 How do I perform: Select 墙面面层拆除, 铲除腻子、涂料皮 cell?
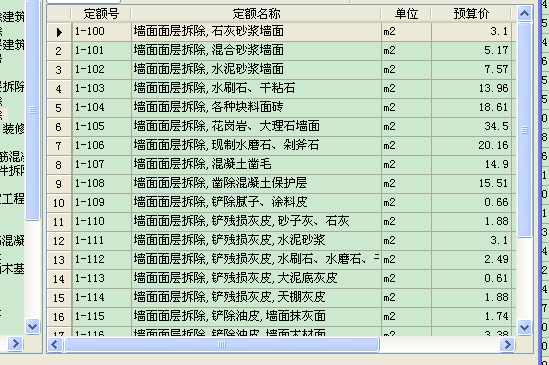click(x=257, y=202)
